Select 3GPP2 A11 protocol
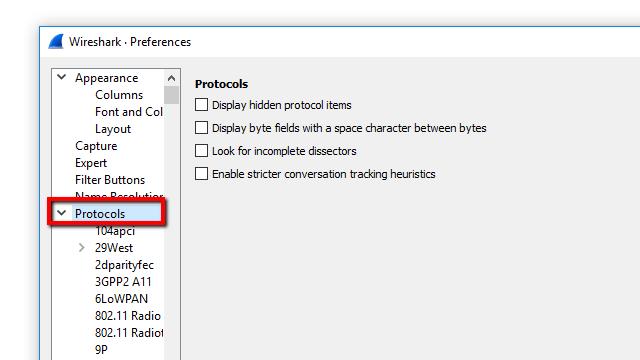The height and width of the screenshot is (360, 640). click(x=123, y=282)
